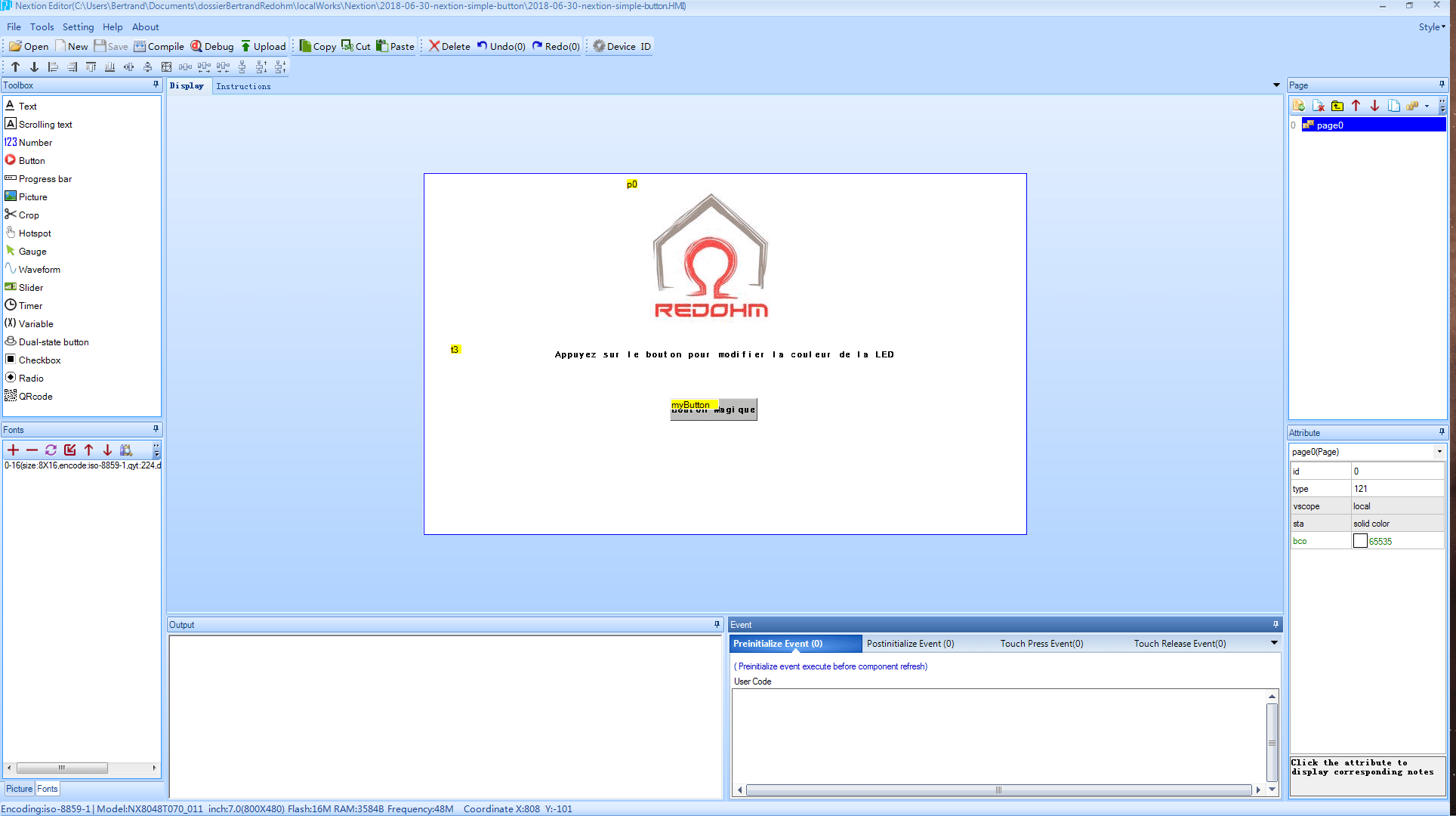The height and width of the screenshot is (816, 1456).
Task: Click the User Code editor field
Action: point(998,736)
